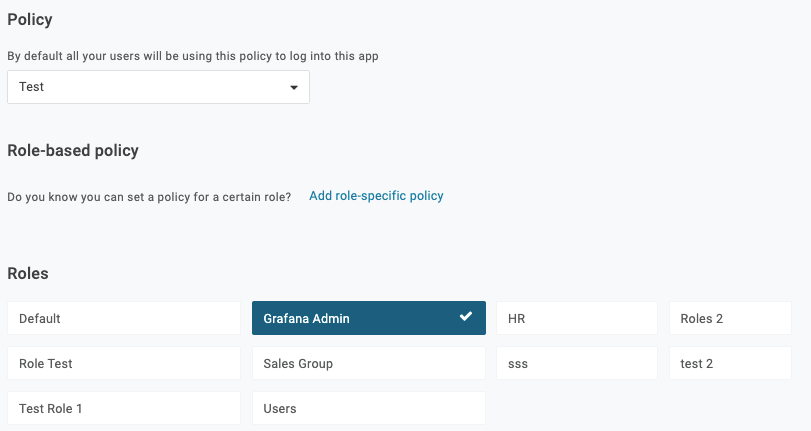Click the Role-based policy heading

point(73,151)
